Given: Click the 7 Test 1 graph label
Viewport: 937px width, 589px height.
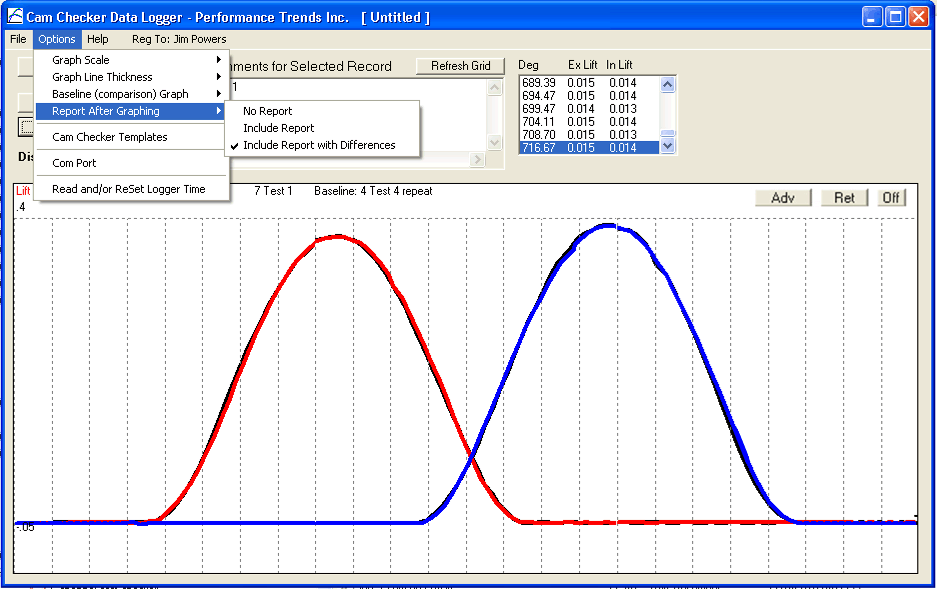Looking at the screenshot, I should click(273, 191).
